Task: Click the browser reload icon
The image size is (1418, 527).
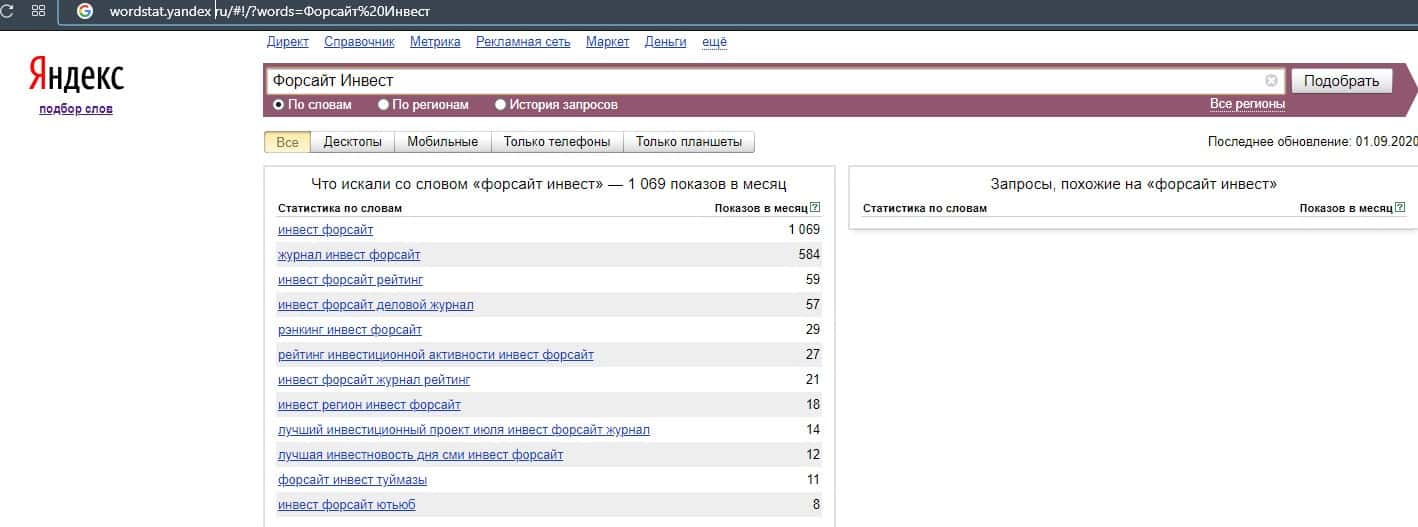Action: (7, 11)
